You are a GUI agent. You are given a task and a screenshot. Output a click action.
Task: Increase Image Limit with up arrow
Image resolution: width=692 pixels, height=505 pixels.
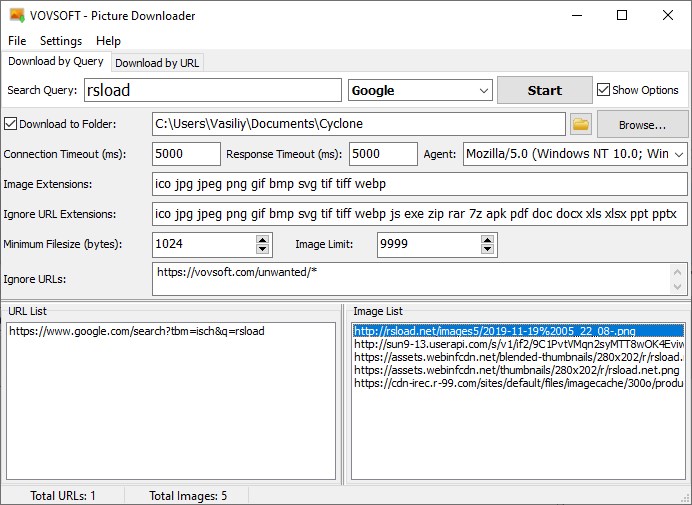point(487,239)
